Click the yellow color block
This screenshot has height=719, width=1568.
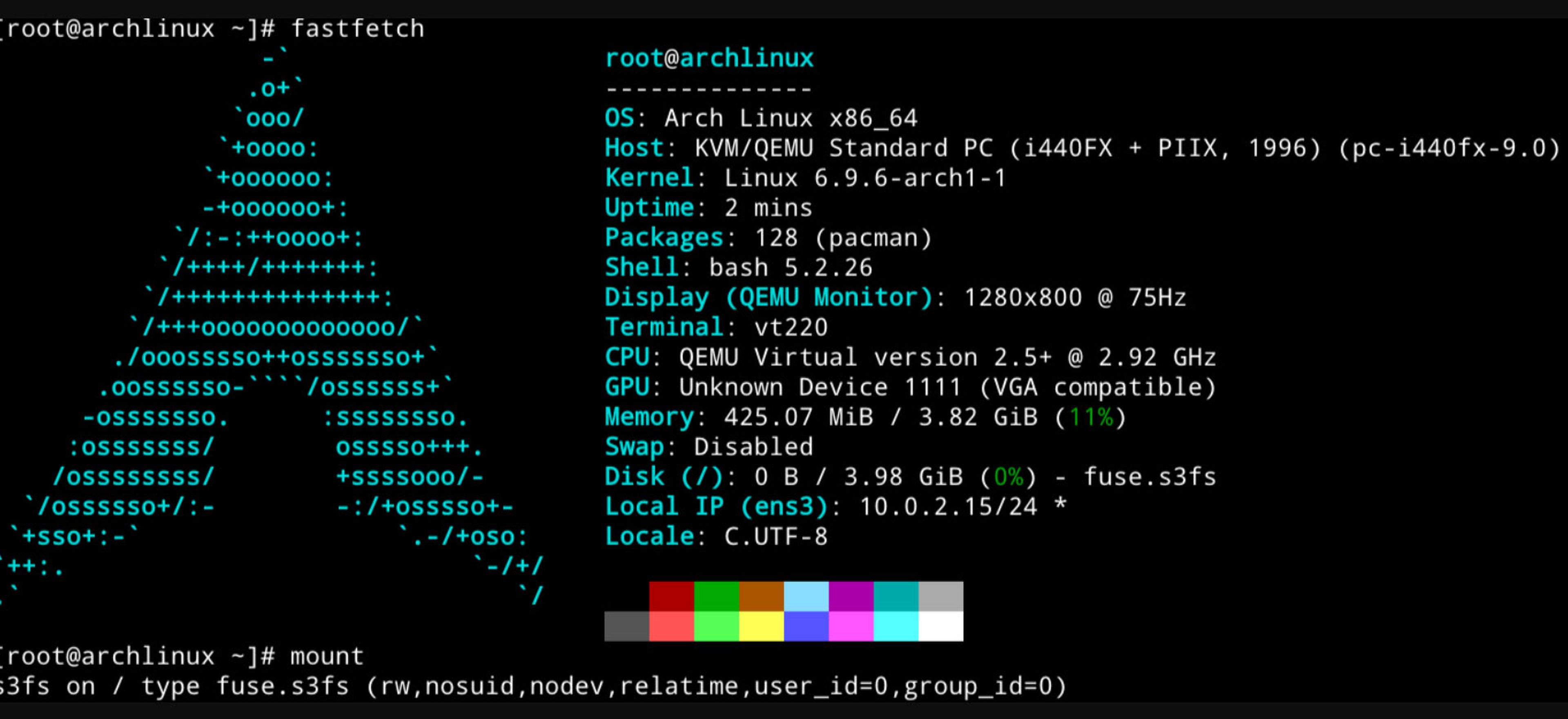click(762, 626)
